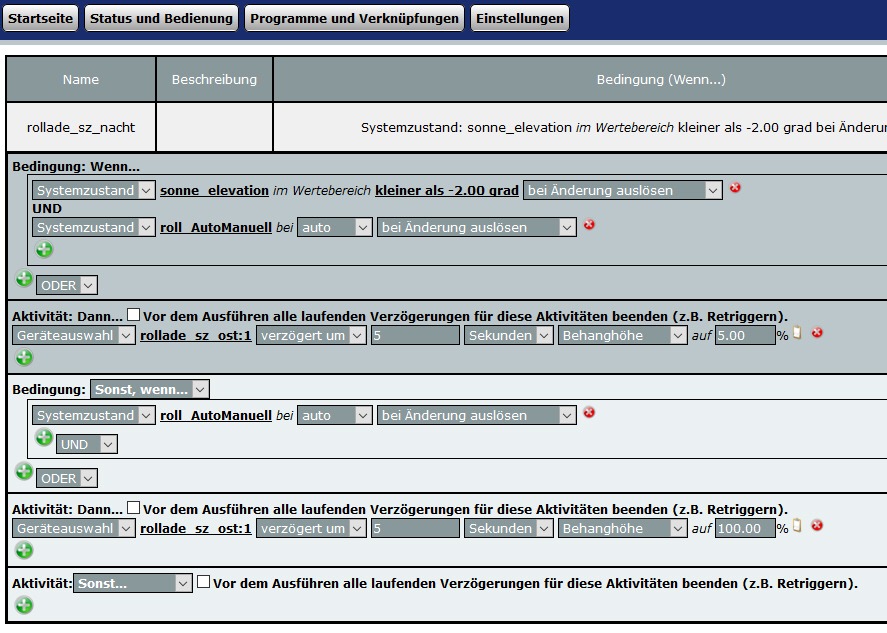Open note icon beside the 5.00 % value
The width and height of the screenshot is (887, 633).
point(798,333)
